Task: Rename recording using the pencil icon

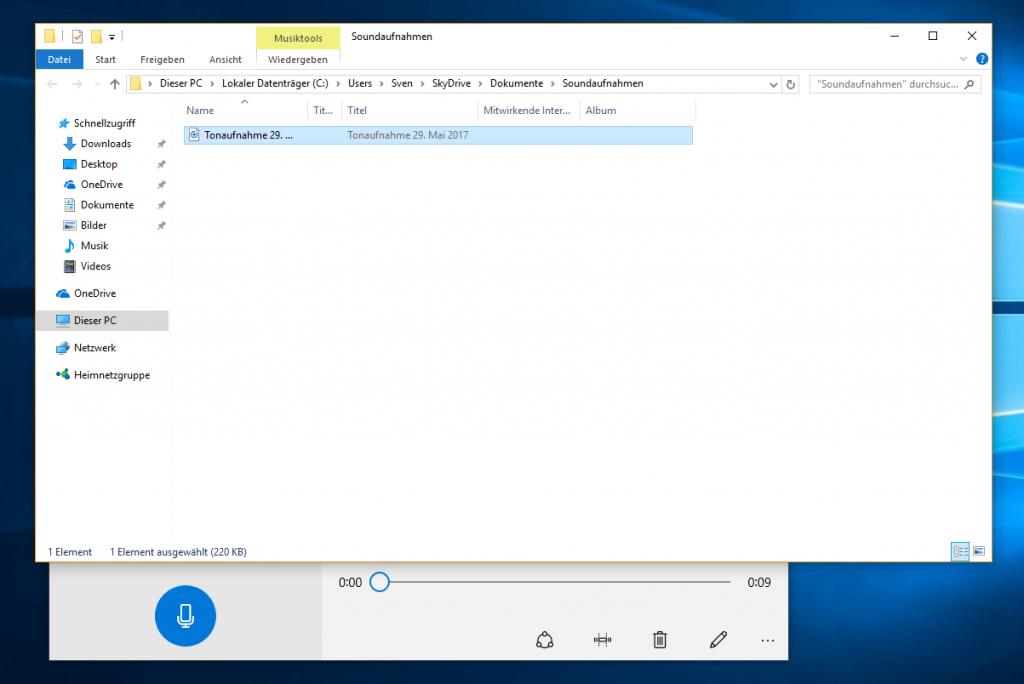Action: click(717, 640)
